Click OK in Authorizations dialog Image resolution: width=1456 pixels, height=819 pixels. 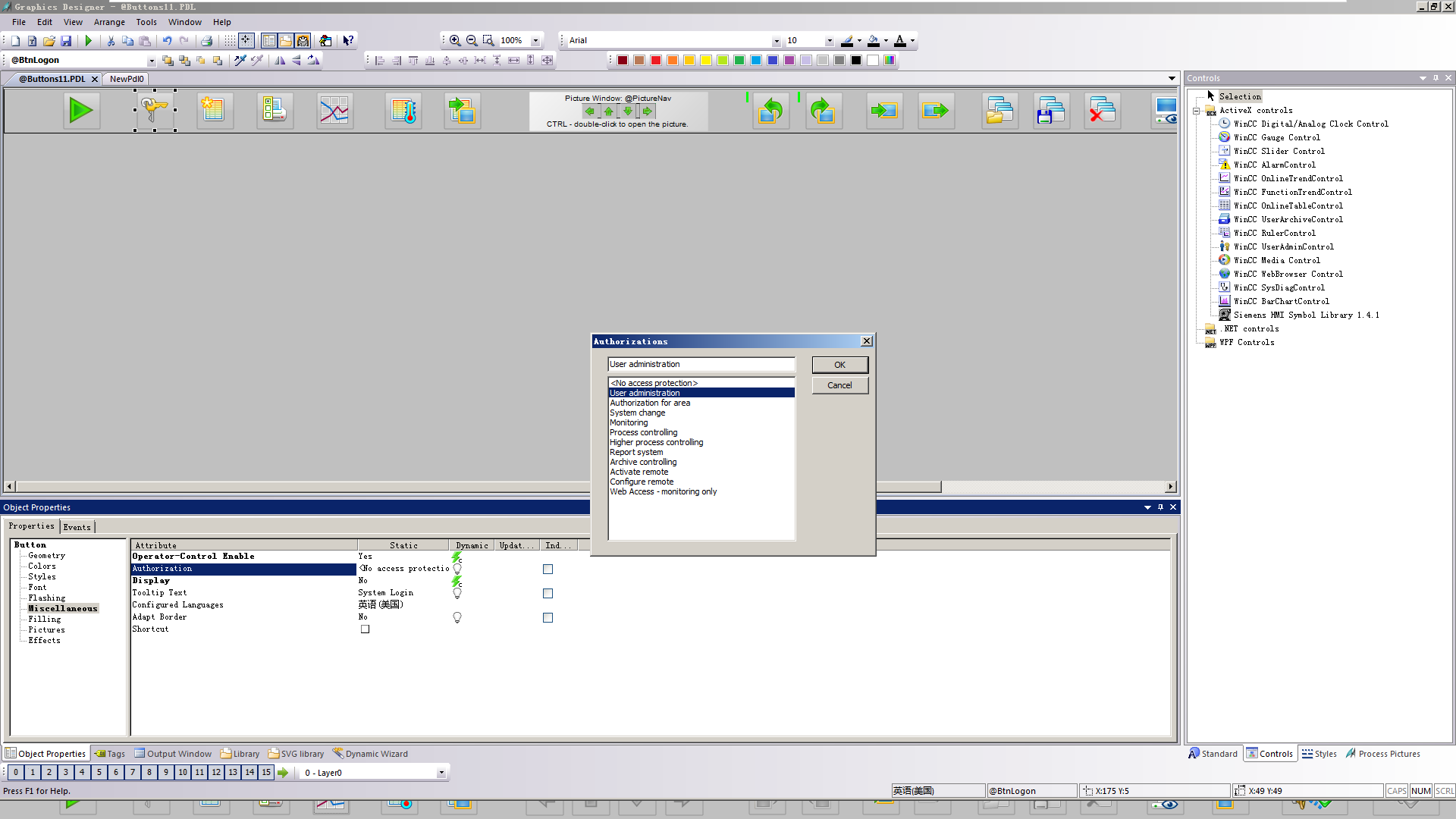pos(839,365)
